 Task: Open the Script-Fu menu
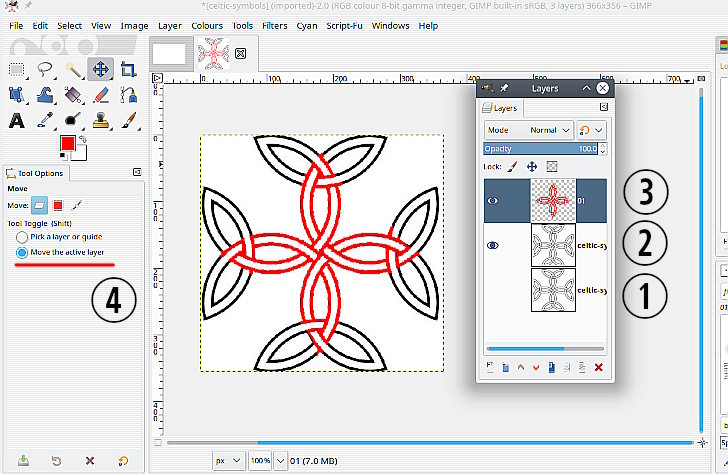tap(342, 24)
